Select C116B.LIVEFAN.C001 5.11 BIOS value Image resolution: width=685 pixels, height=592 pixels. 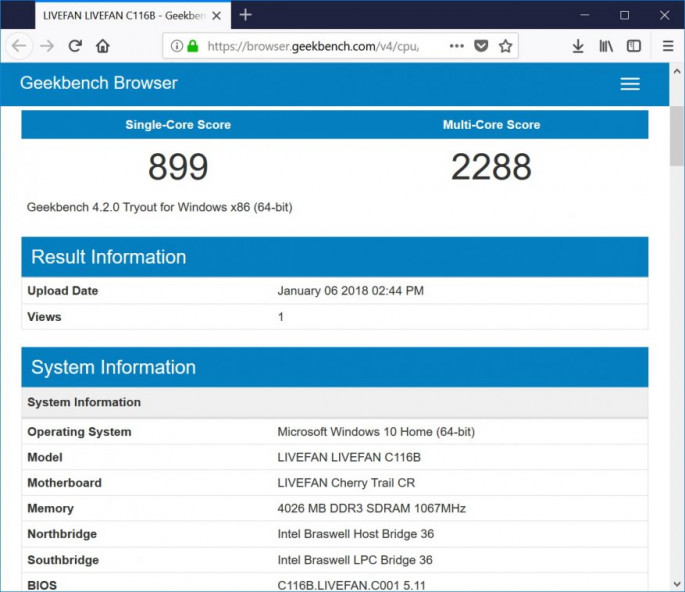tap(351, 585)
